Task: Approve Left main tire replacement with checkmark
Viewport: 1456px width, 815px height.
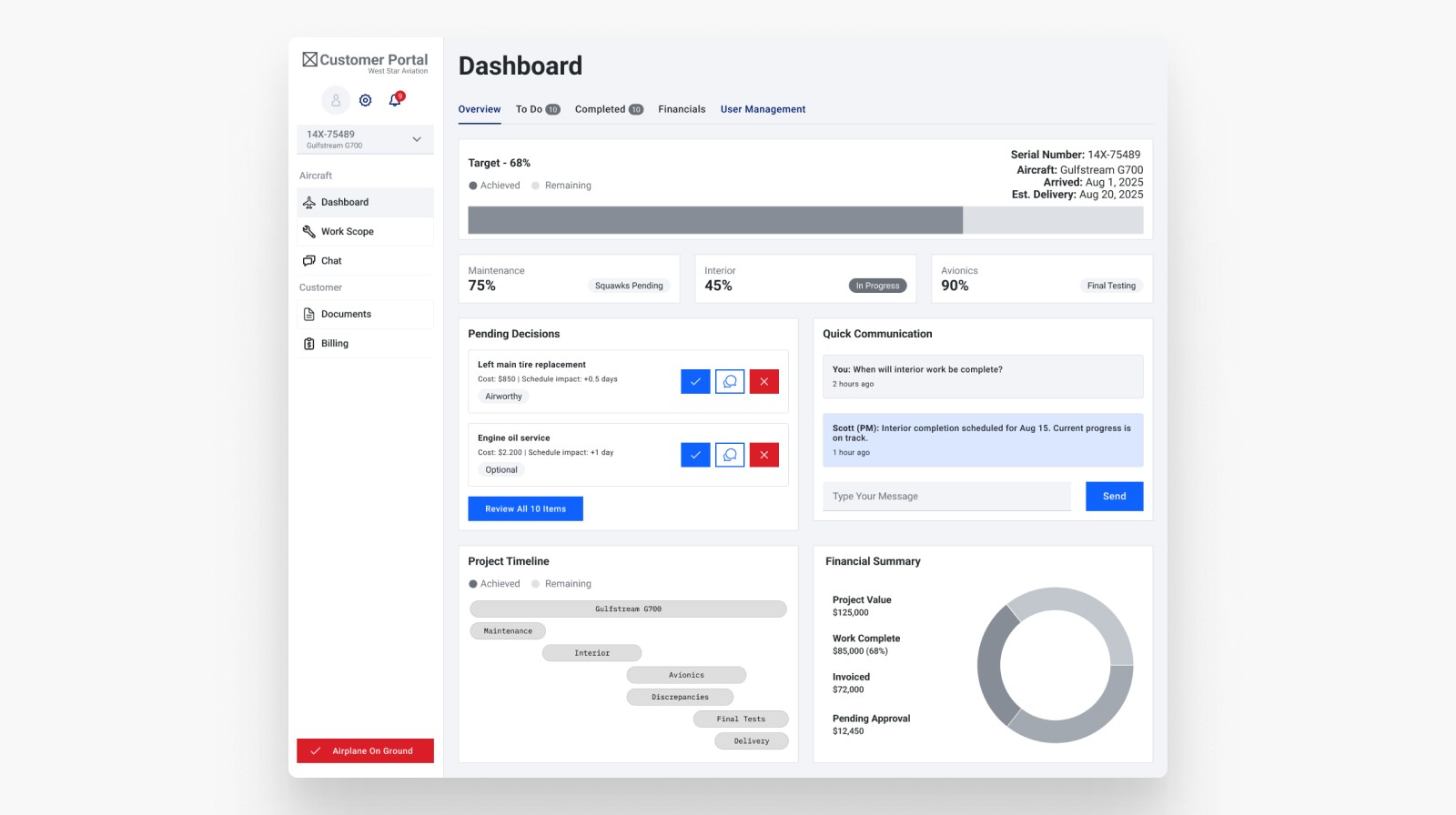Action: tap(695, 382)
